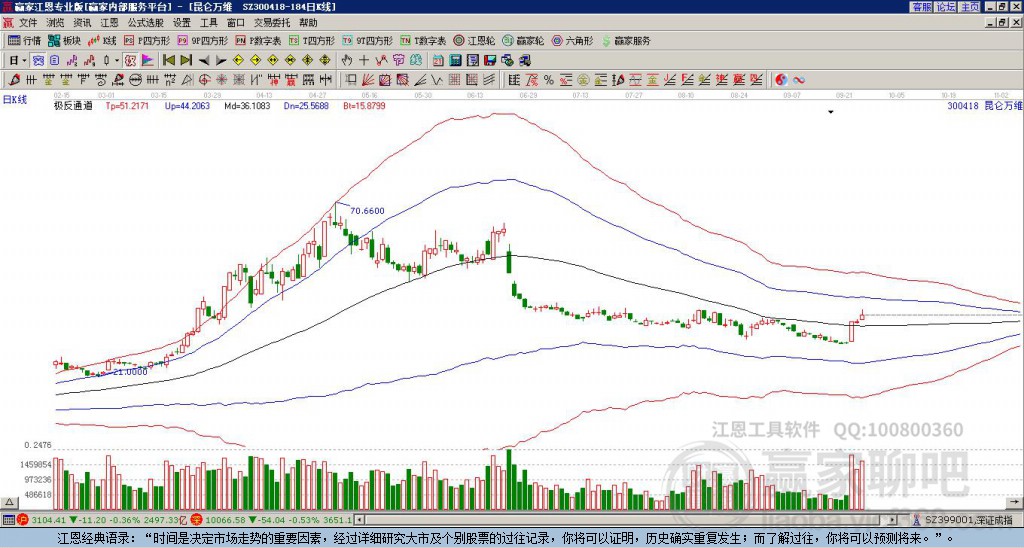Viewport: 1024px width, 548px height.
Task: Click the 论坛 forum button
Action: (x=946, y=7)
